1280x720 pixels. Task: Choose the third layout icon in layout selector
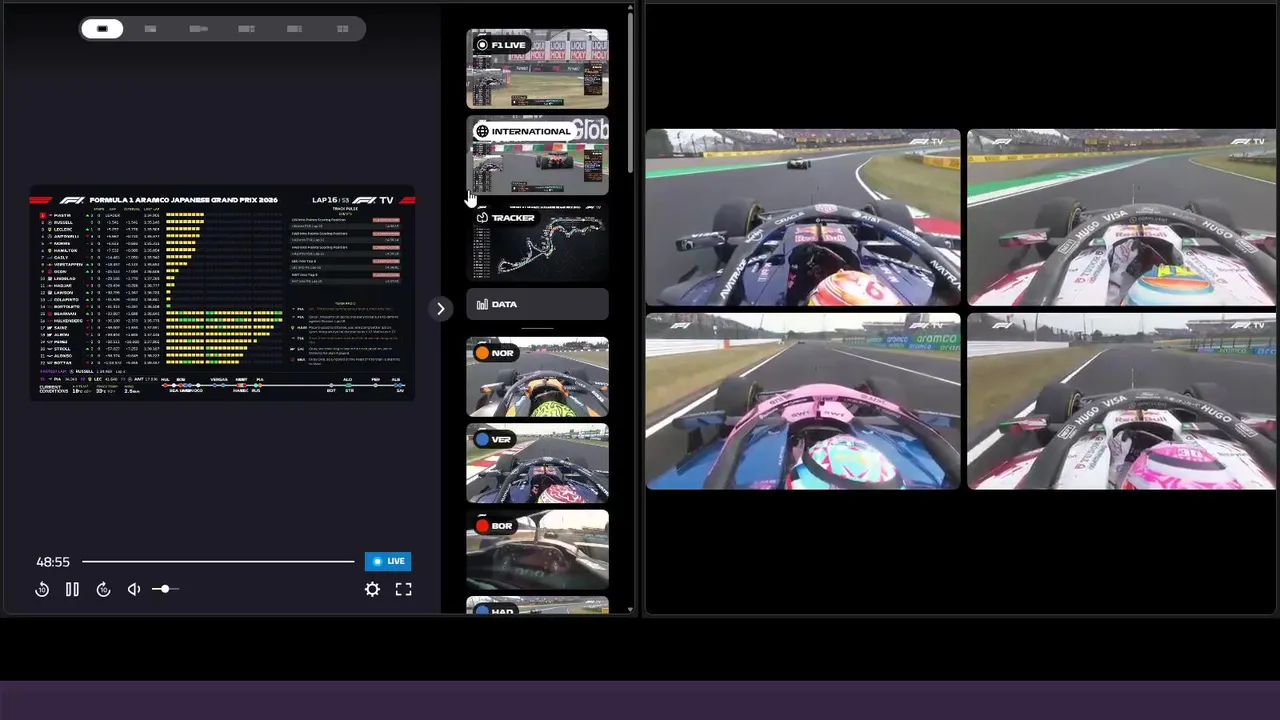point(198,29)
